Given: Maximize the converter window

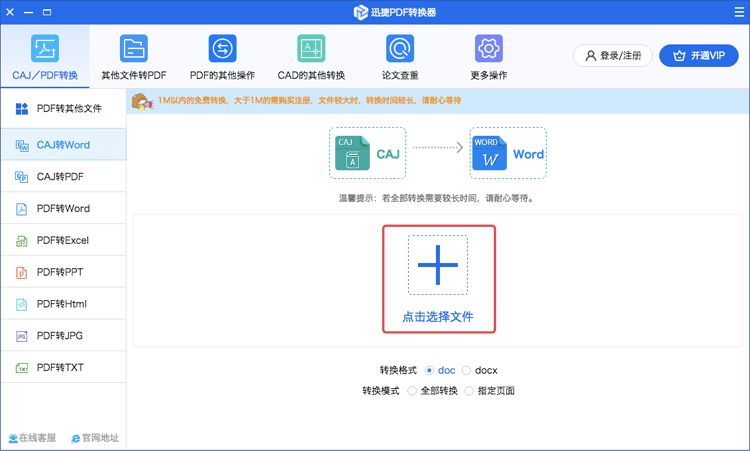Looking at the screenshot, I should coord(47,12).
